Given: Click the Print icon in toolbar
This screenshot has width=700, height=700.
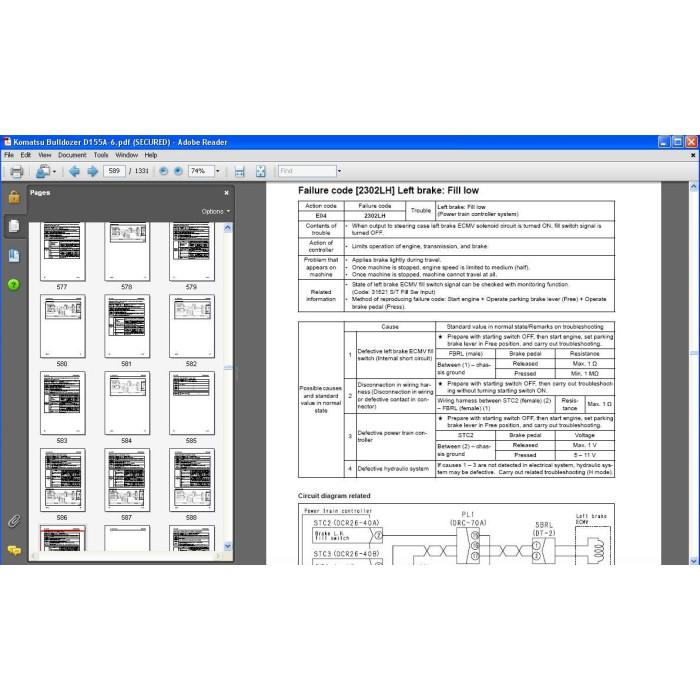Looking at the screenshot, I should point(17,171).
